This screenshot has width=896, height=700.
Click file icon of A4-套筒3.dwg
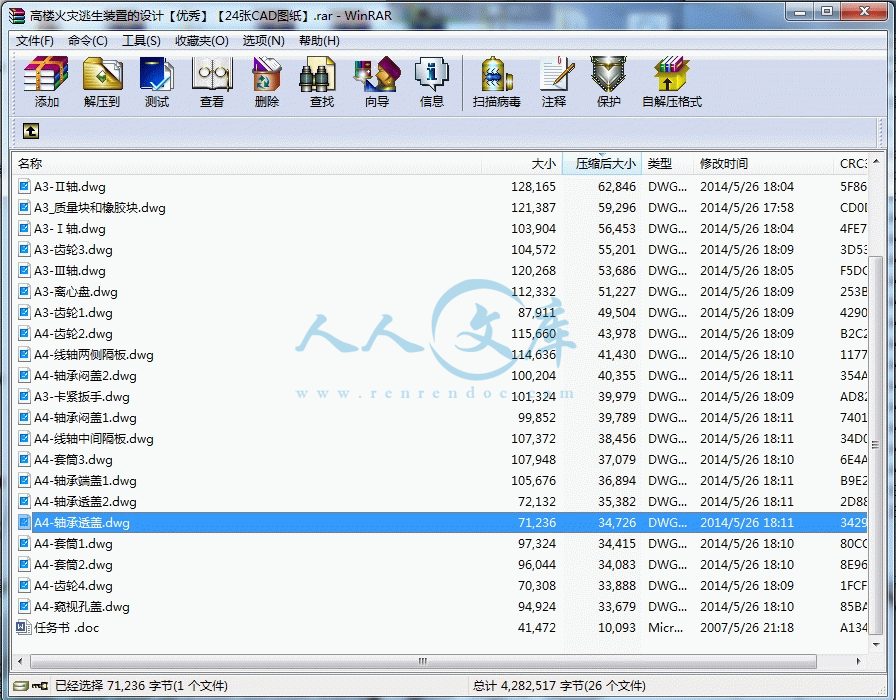click(x=24, y=459)
